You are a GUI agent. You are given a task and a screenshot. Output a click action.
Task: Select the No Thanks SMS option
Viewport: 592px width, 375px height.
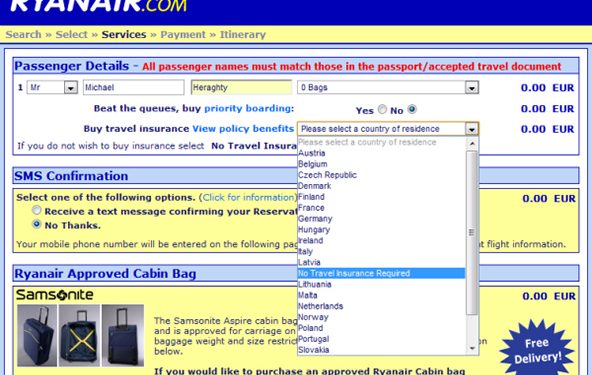point(37,224)
